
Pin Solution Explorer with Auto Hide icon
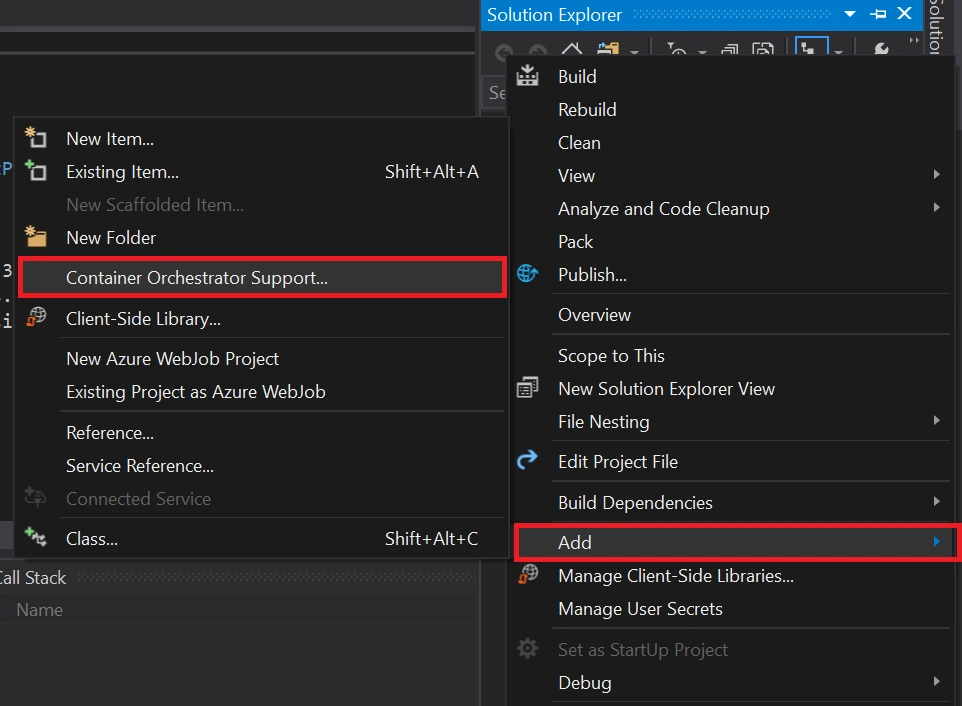(x=878, y=13)
